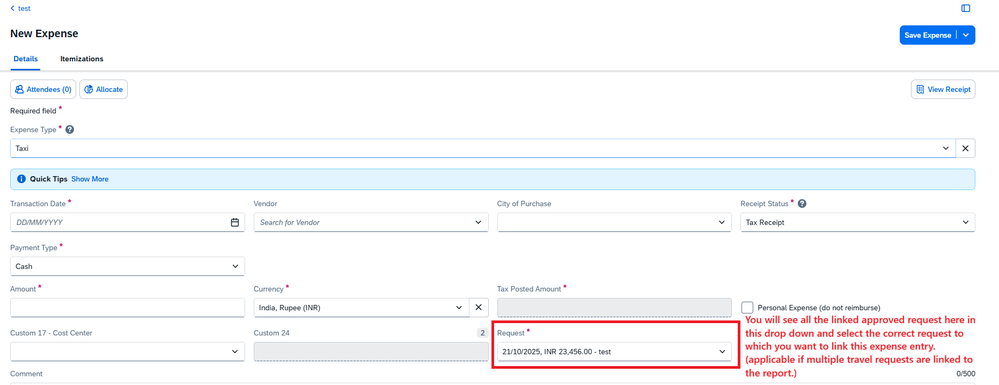
Task: Click the Quick Tips info icon
Action: click(x=21, y=179)
